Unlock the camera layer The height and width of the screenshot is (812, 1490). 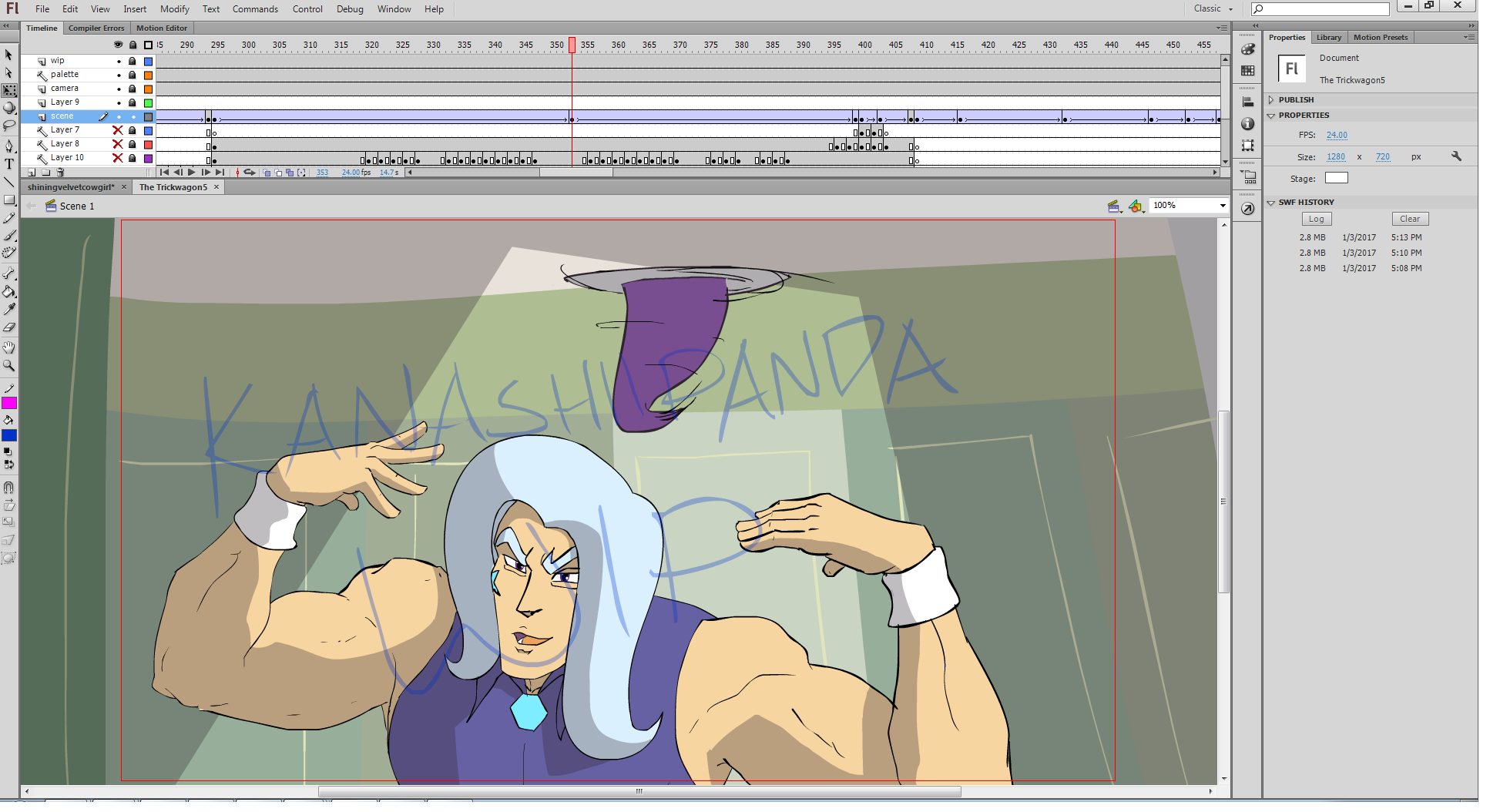tap(133, 89)
